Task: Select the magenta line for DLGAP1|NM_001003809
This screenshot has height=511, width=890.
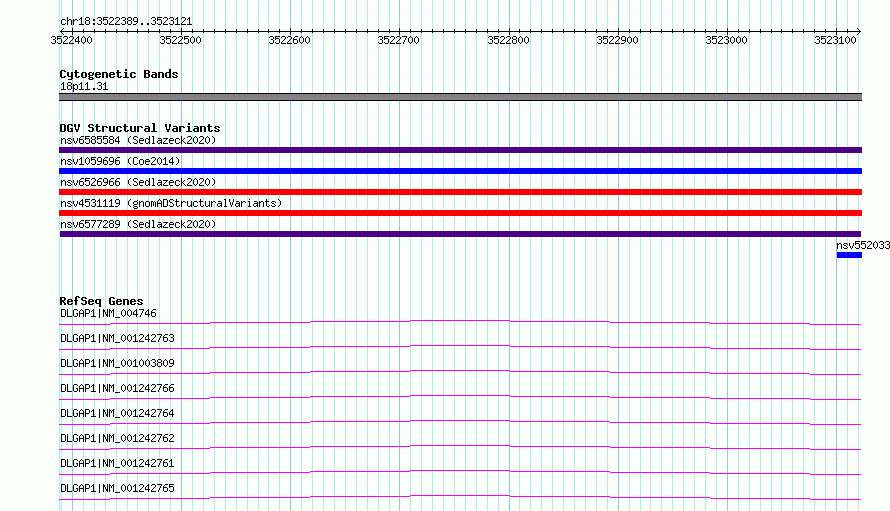Action: pos(460,372)
